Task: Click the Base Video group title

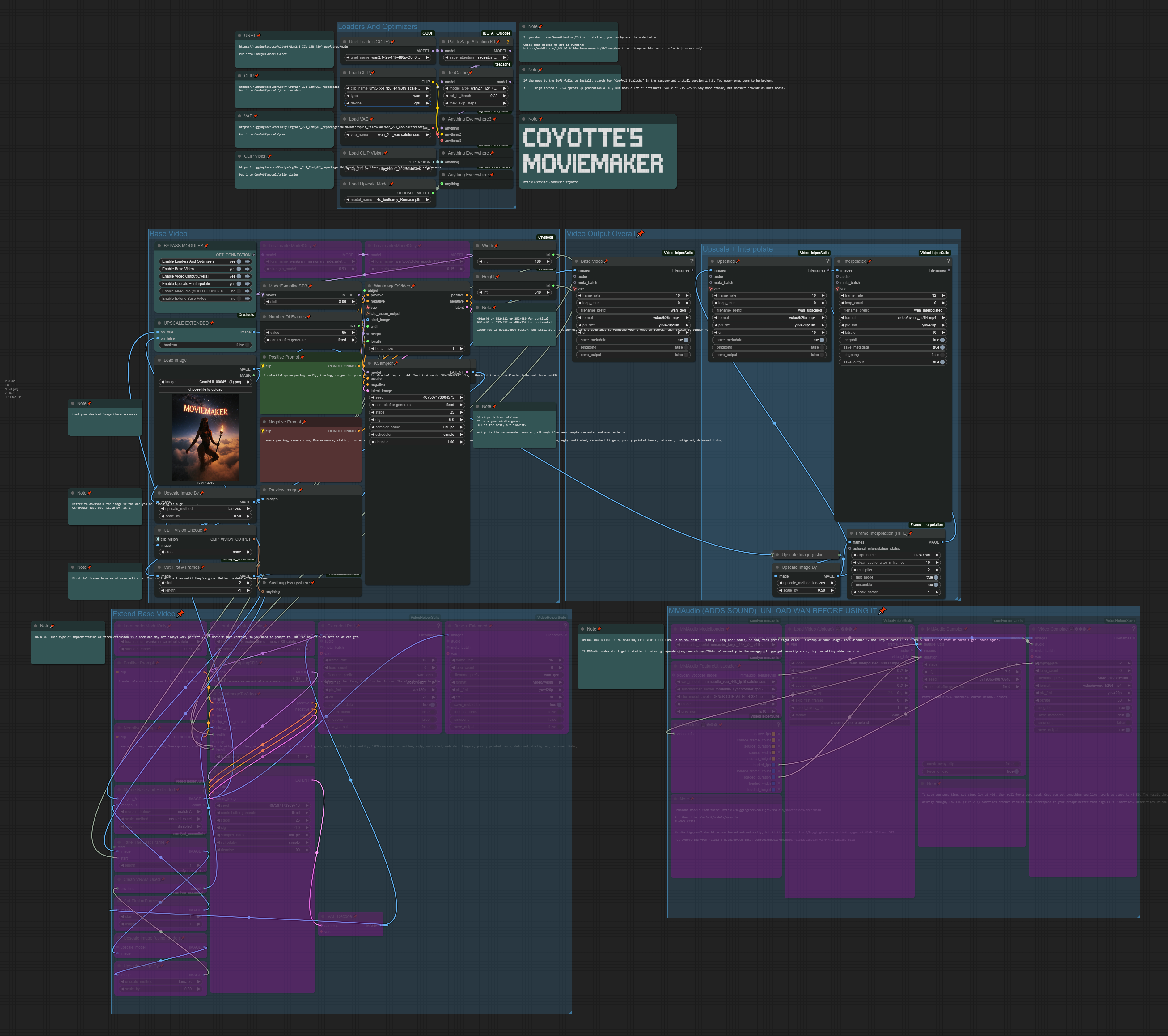Action: pyautogui.click(x=169, y=234)
